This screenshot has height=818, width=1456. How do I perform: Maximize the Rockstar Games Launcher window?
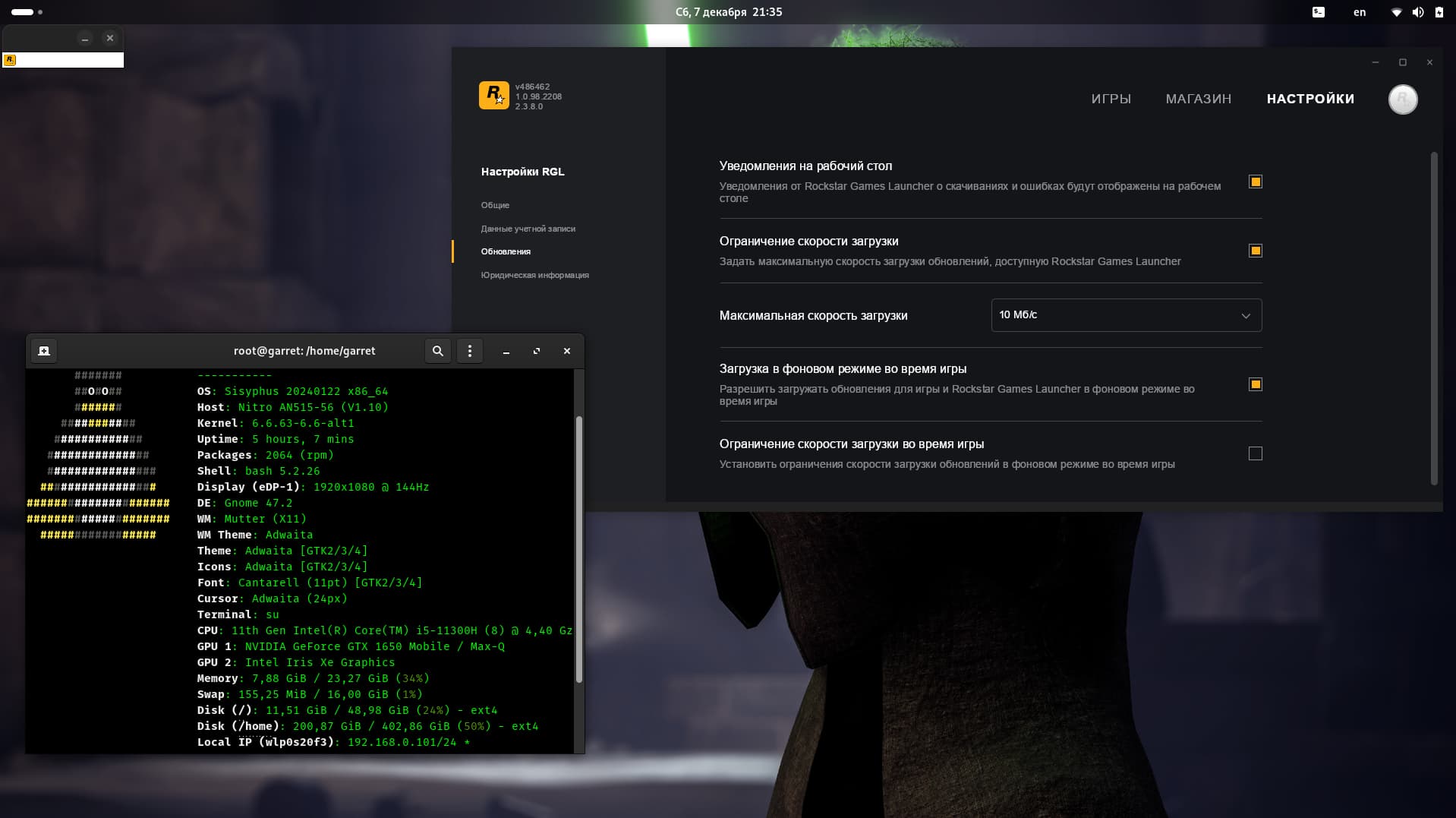click(x=1402, y=62)
